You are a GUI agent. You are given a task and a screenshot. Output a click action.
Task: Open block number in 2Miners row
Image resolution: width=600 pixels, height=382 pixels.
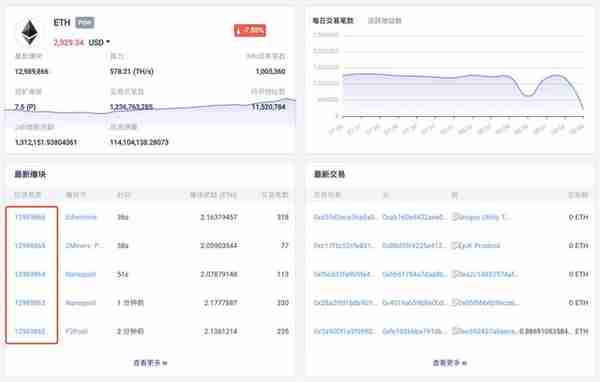pos(30,245)
